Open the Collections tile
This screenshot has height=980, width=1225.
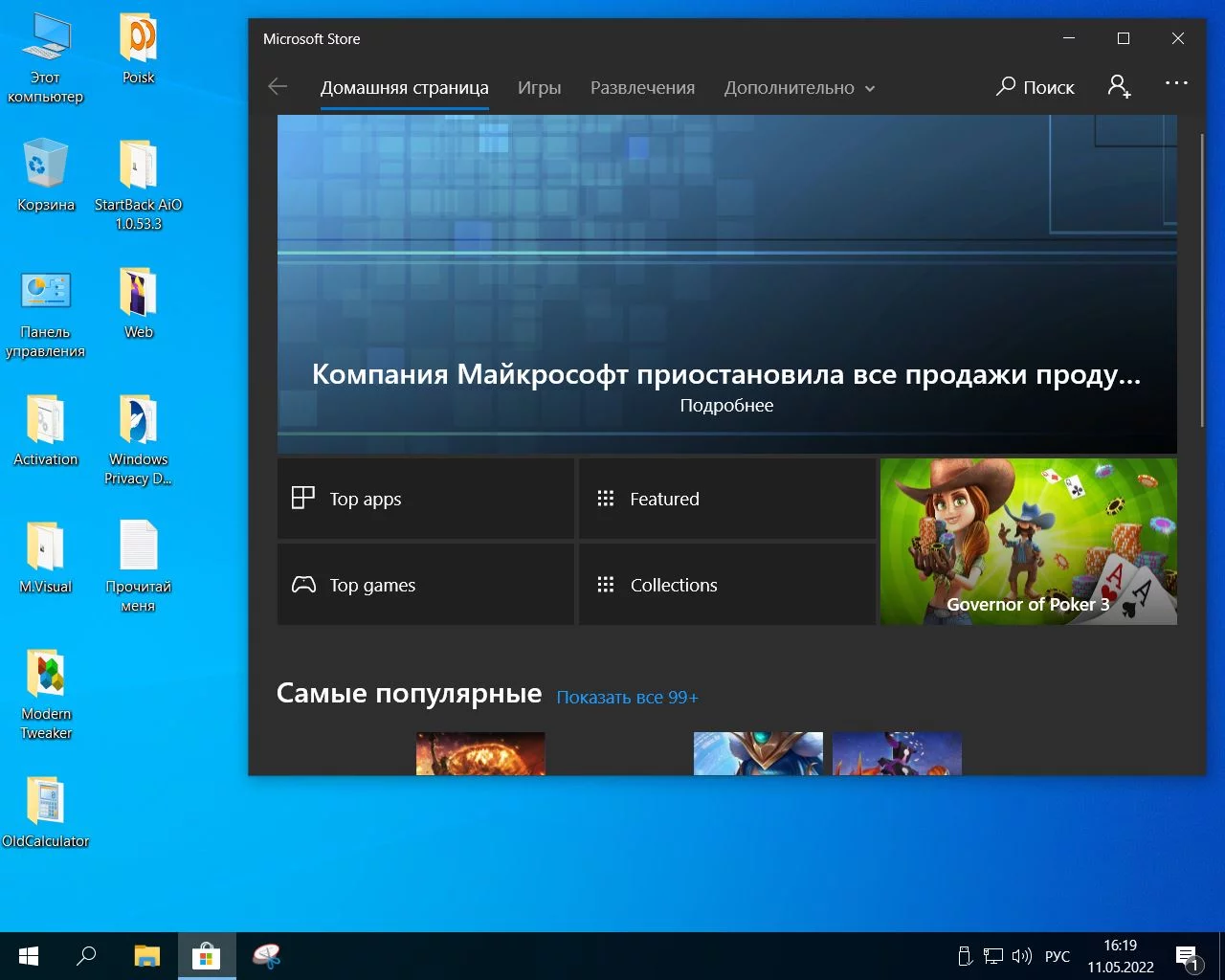pos(727,585)
